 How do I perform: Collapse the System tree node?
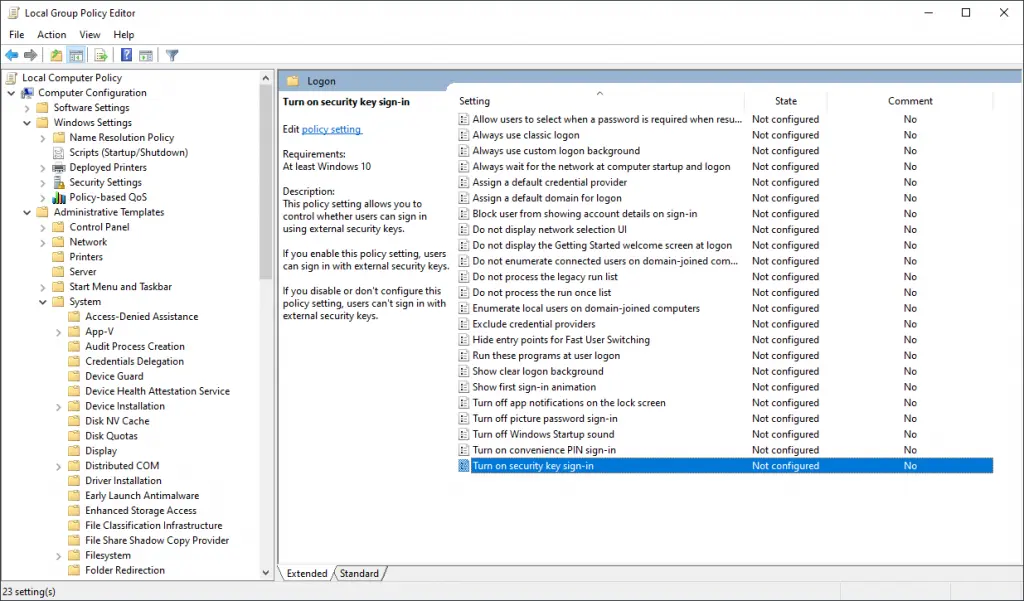pyautogui.click(x=42, y=301)
